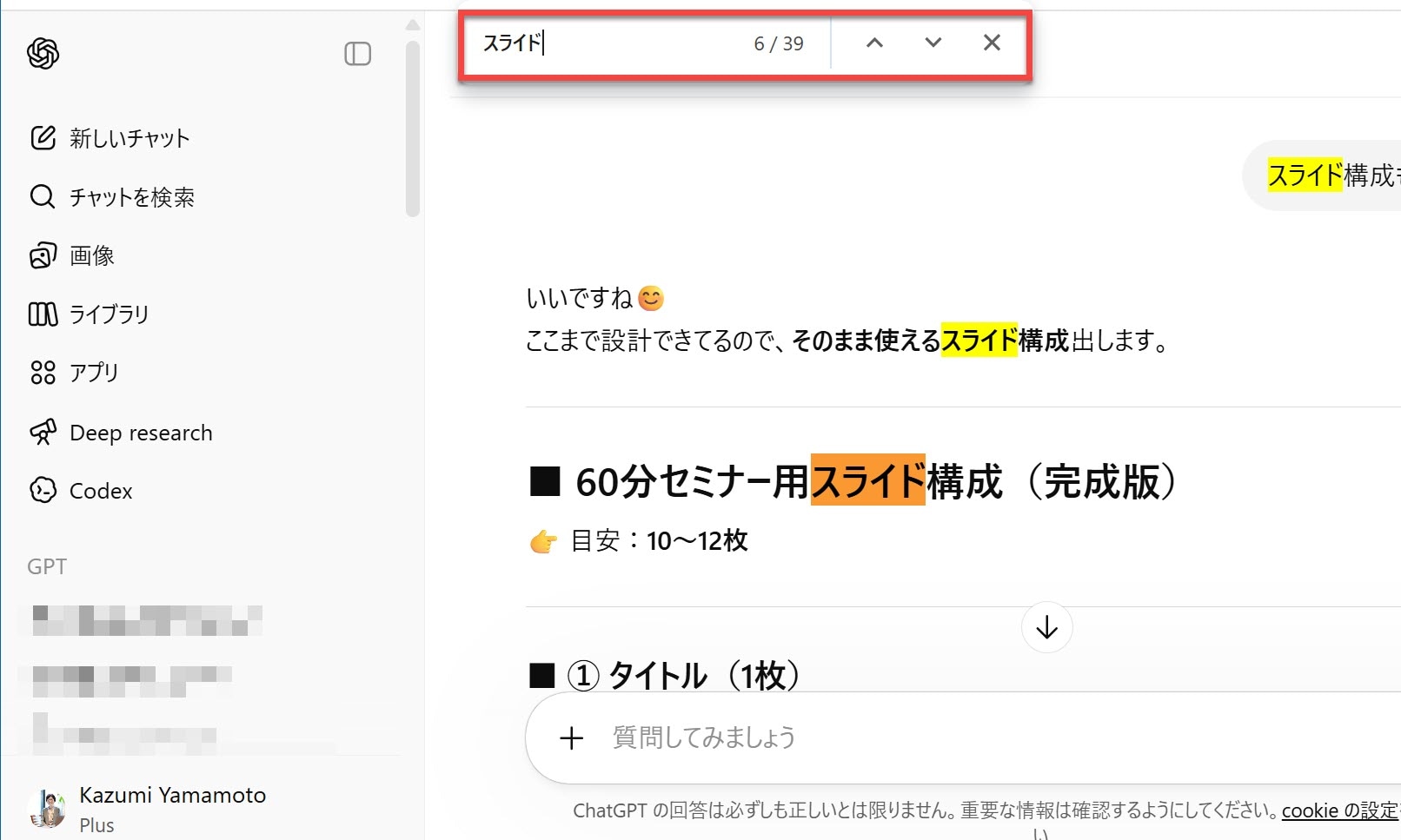Click the plus attach button in message box
Image resolution: width=1401 pixels, height=840 pixels.
pos(571,738)
